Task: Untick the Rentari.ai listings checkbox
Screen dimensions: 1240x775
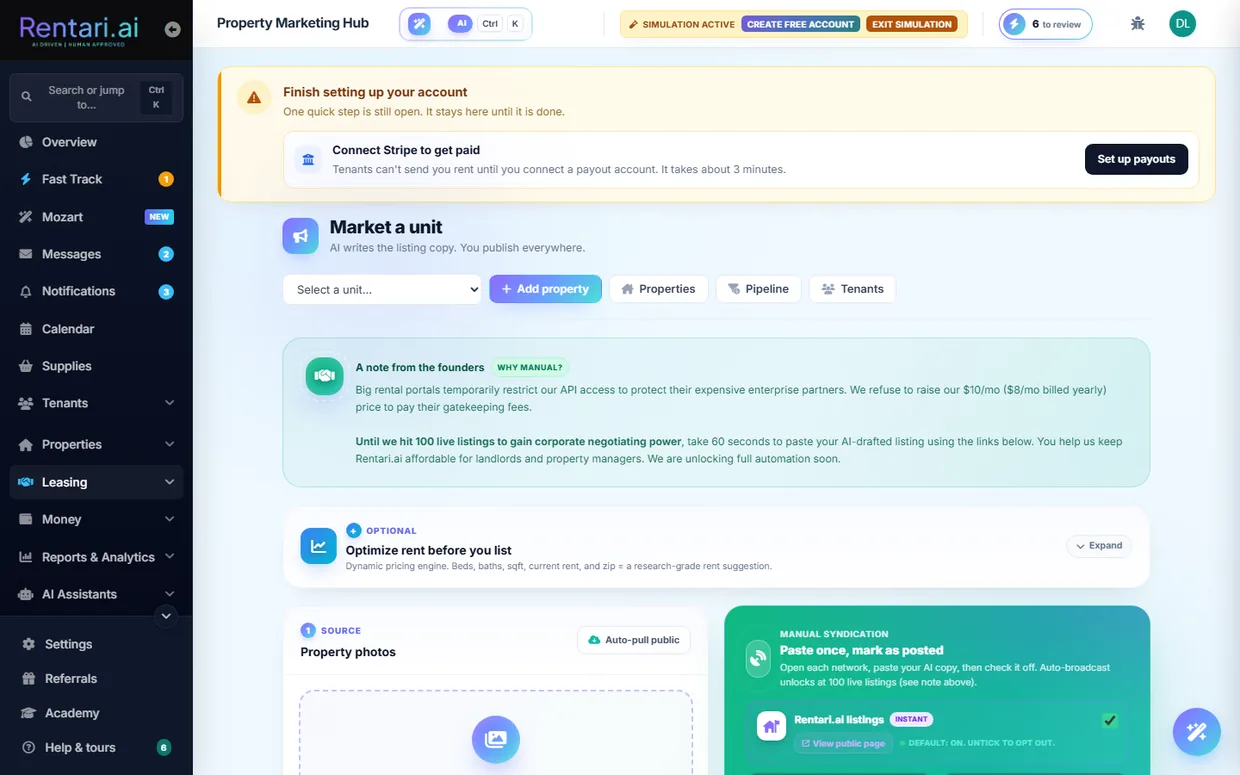Action: coord(1109,720)
